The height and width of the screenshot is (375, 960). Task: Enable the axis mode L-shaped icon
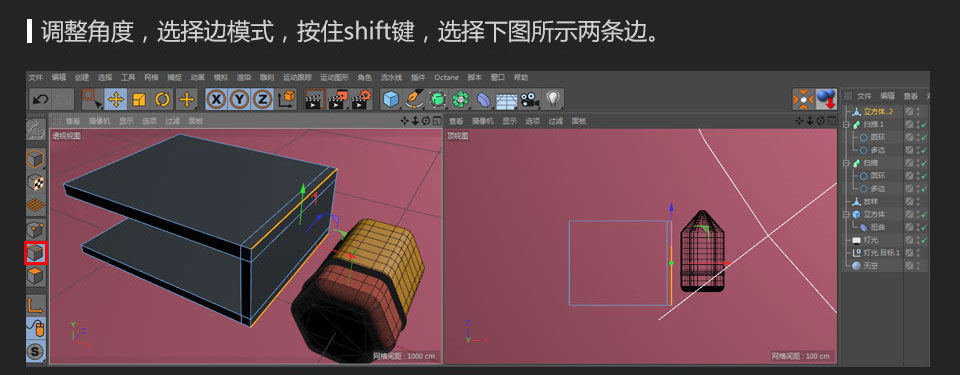(36, 305)
